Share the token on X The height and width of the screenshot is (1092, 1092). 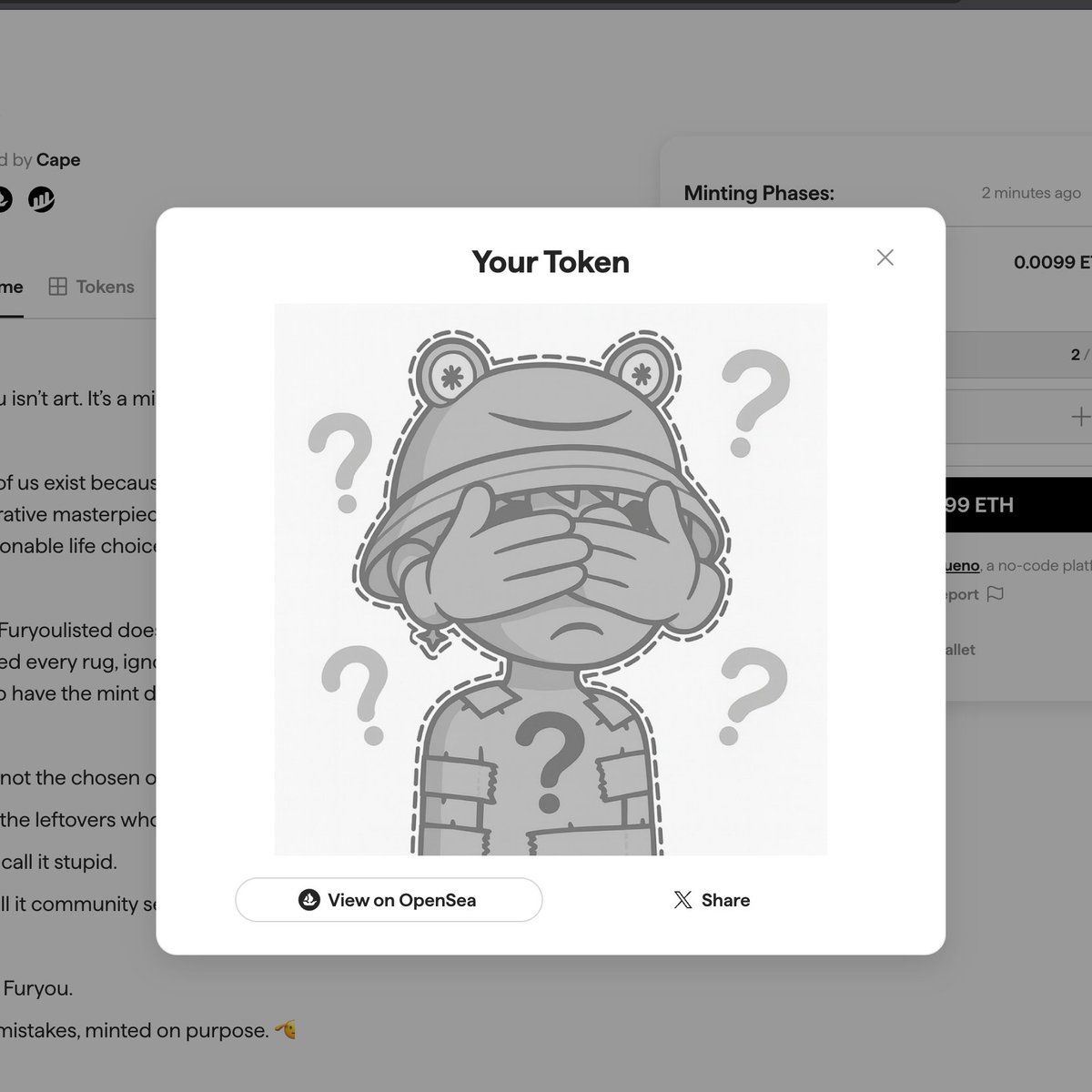click(712, 900)
